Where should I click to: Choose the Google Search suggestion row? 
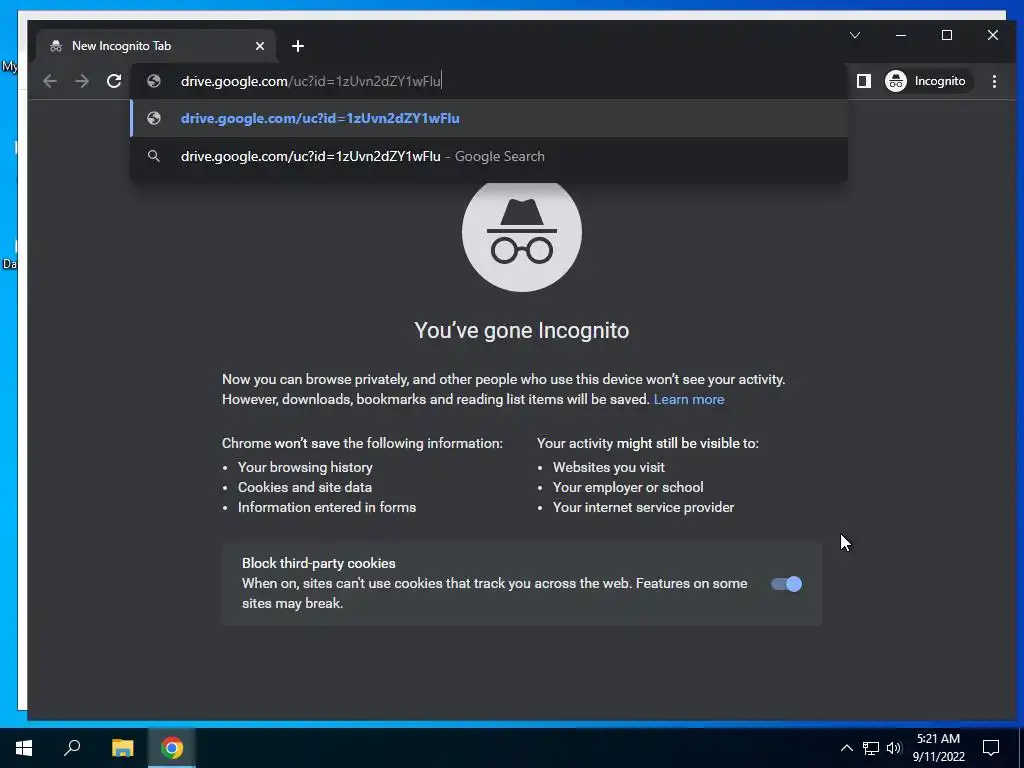tap(489, 156)
